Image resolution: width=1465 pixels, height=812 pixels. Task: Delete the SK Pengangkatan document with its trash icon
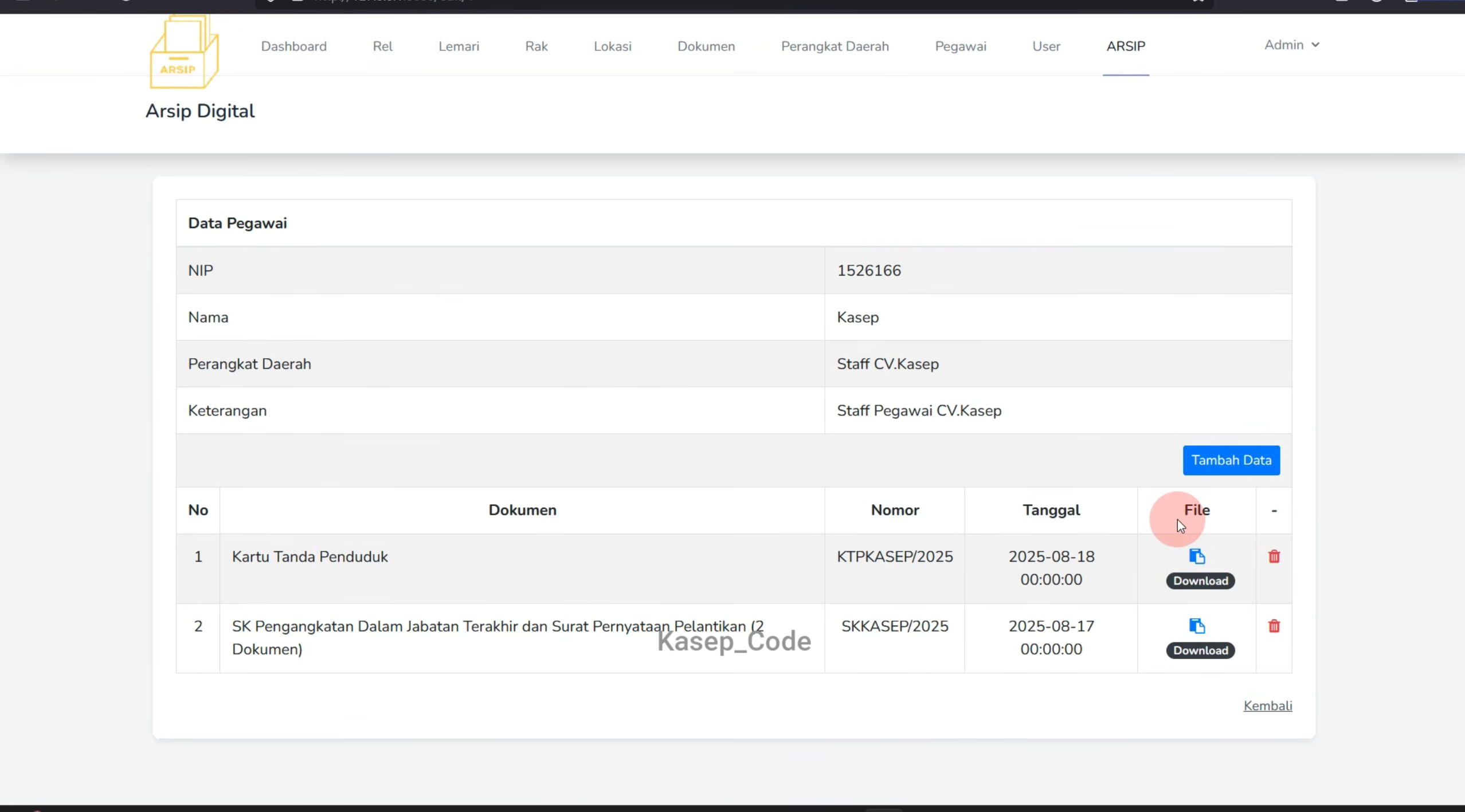pos(1274,626)
